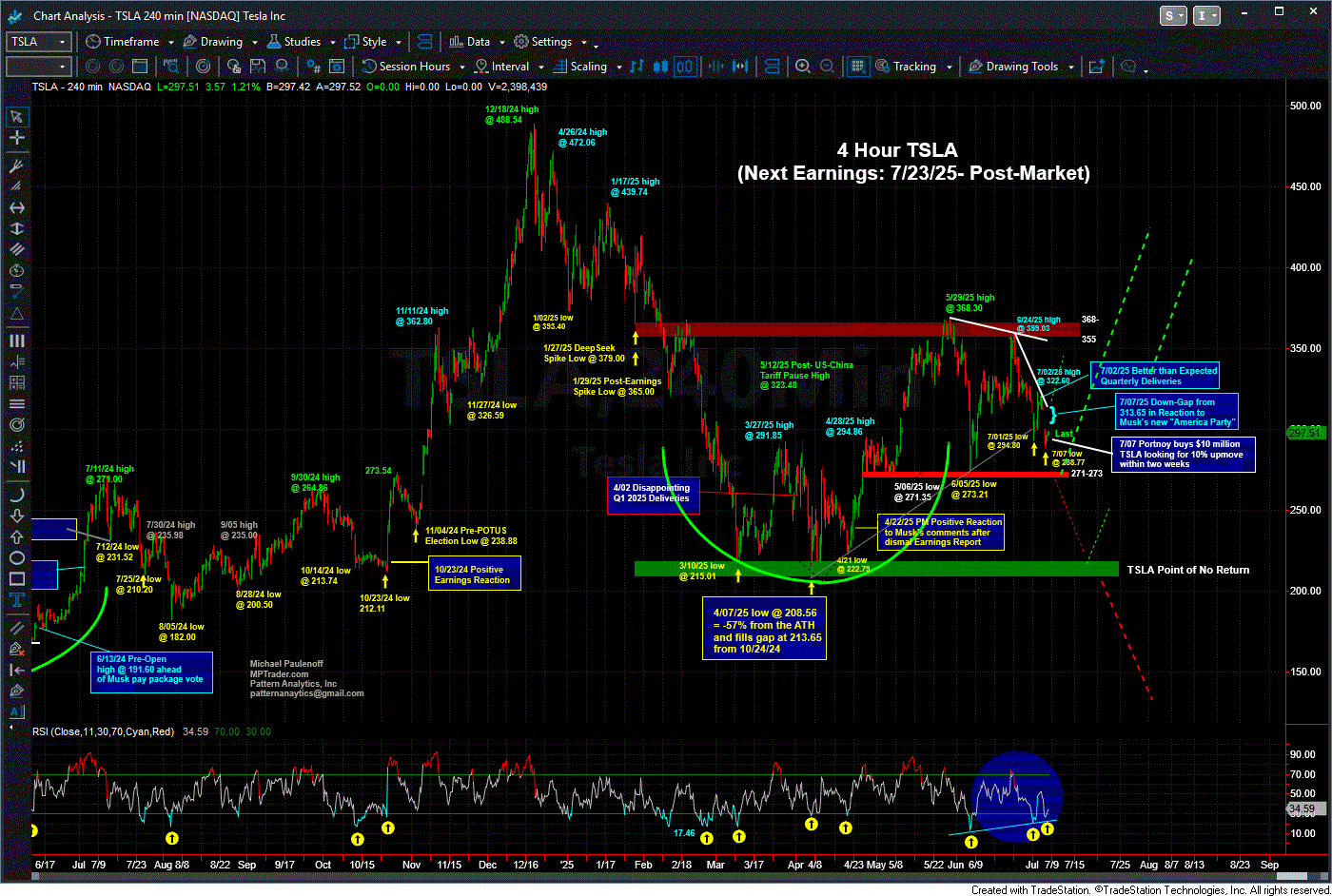
Task: Toggle the data grid tracking button
Action: tap(858, 66)
